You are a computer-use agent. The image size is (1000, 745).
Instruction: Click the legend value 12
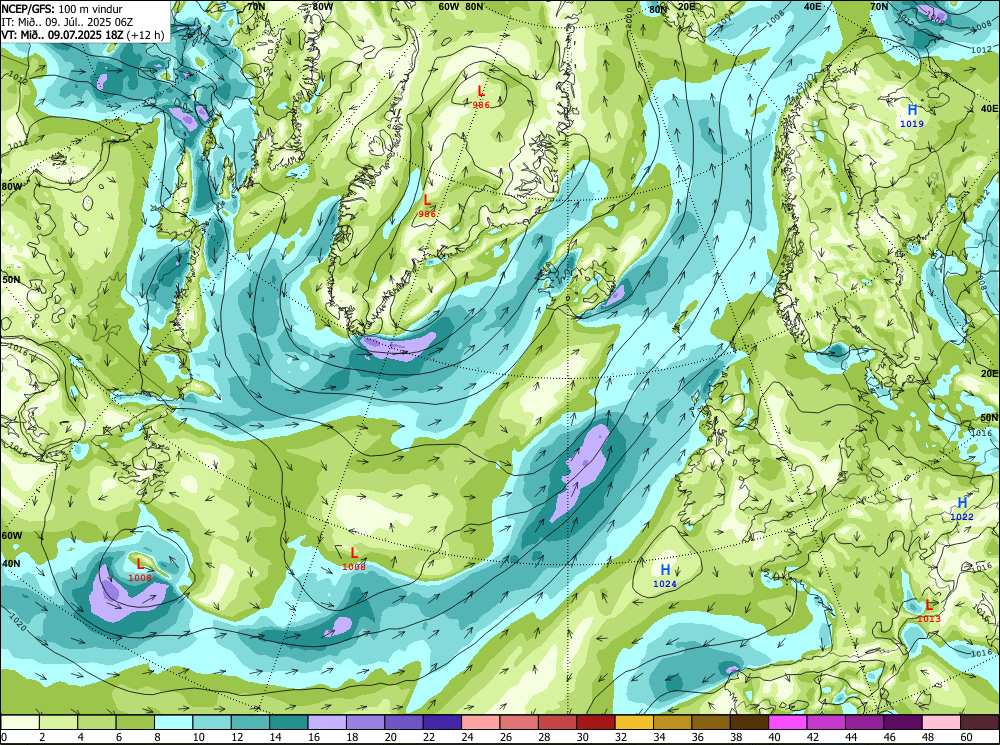(236, 737)
